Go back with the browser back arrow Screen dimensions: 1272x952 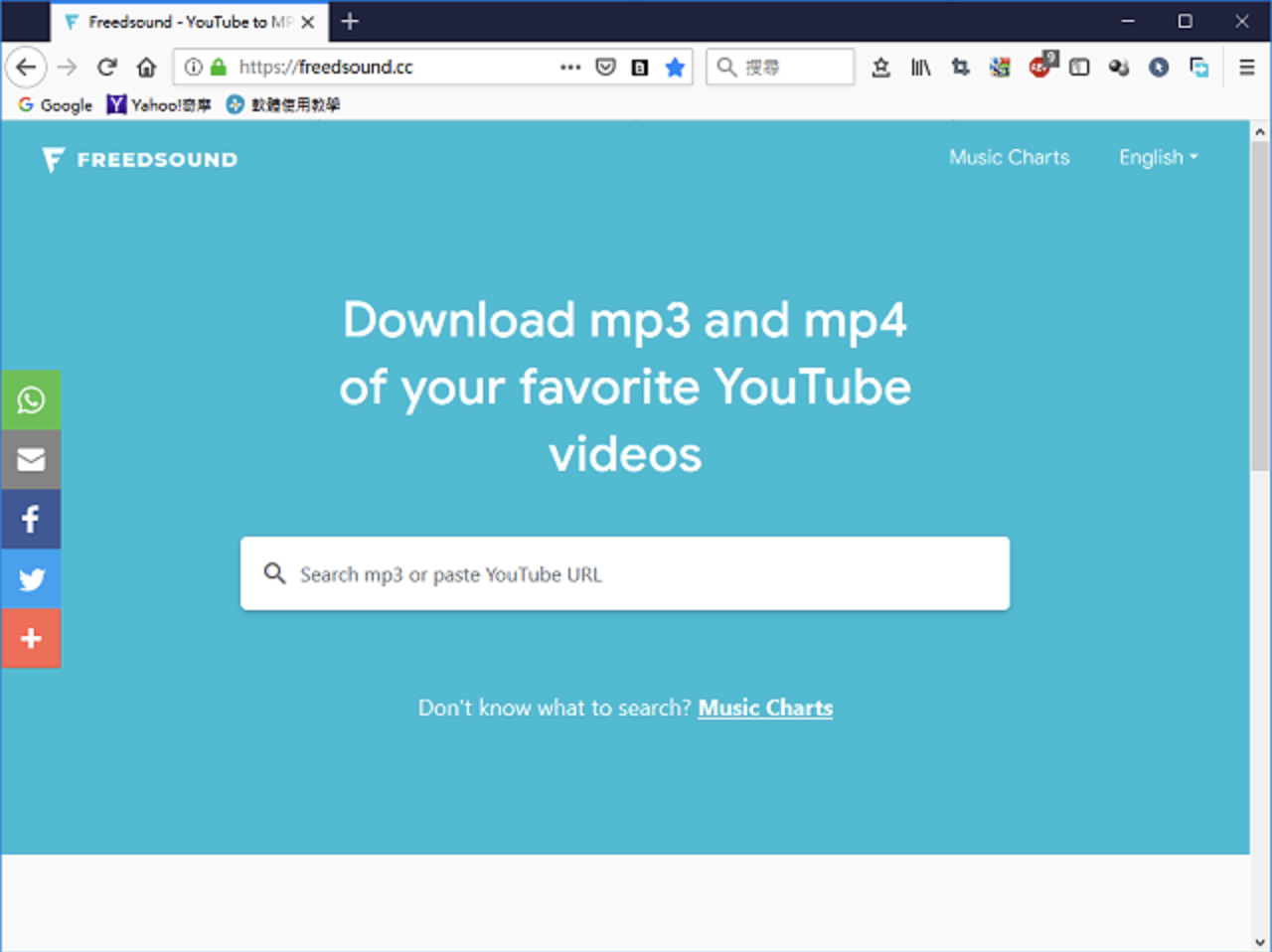point(26,67)
